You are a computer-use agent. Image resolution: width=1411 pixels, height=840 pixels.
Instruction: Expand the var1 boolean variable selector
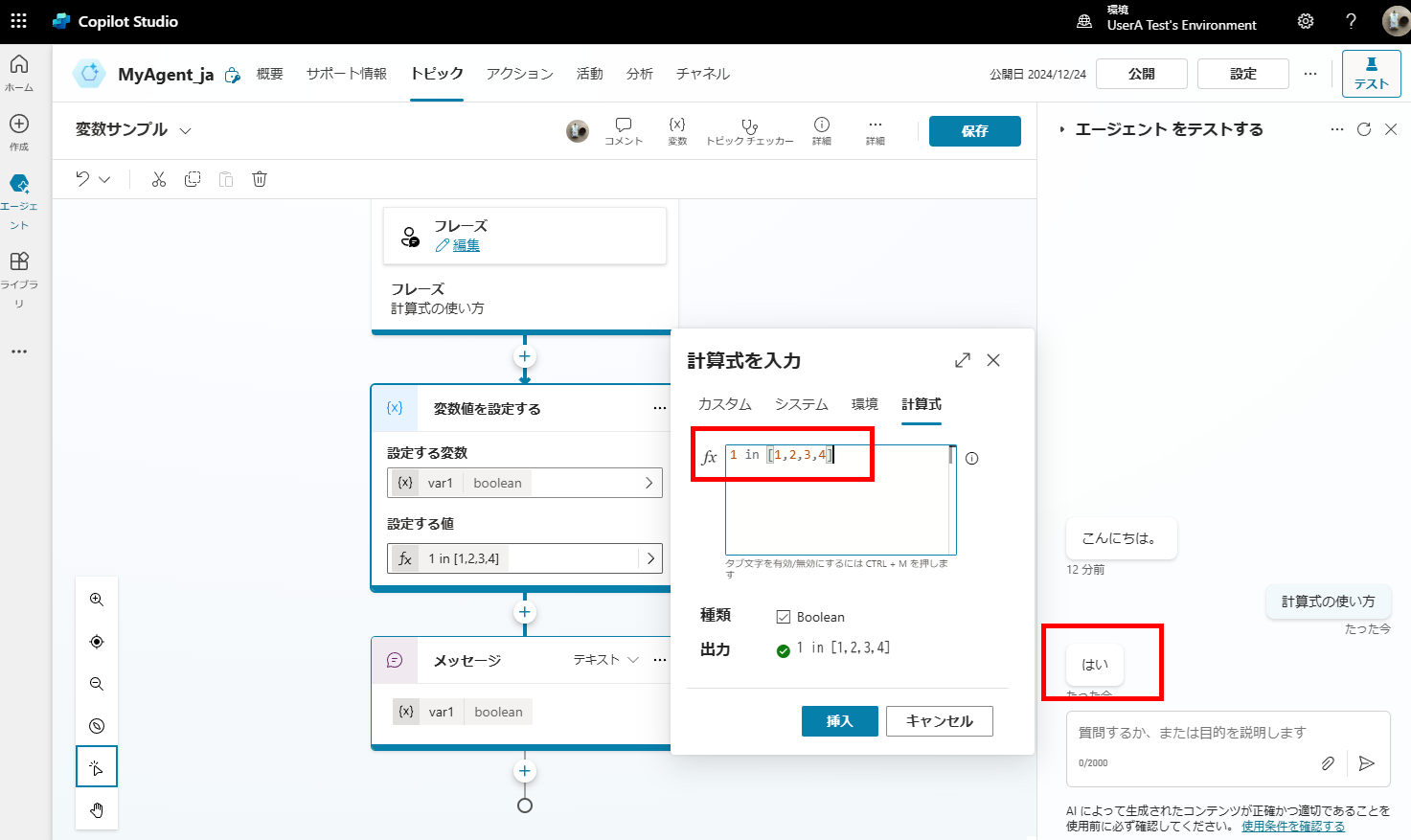click(649, 483)
